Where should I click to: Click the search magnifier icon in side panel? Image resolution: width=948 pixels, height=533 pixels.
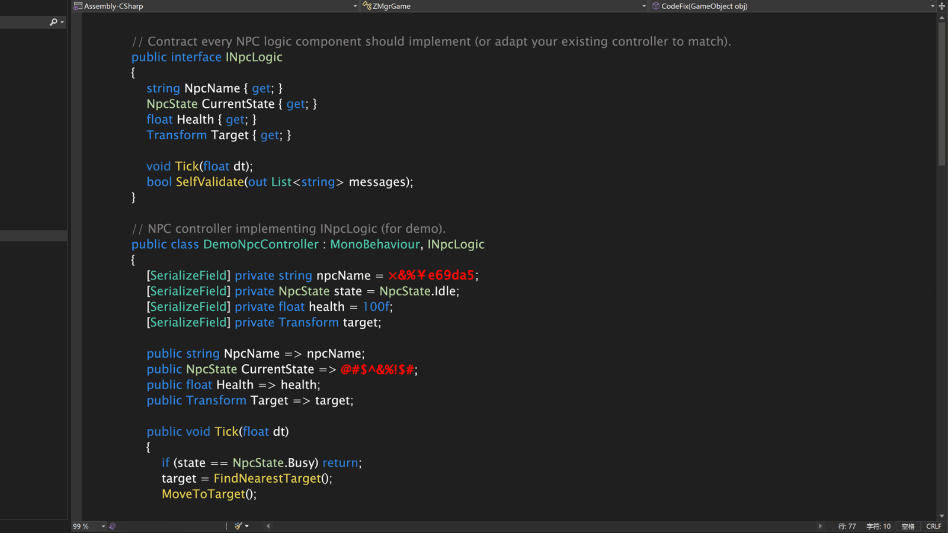tap(52, 22)
